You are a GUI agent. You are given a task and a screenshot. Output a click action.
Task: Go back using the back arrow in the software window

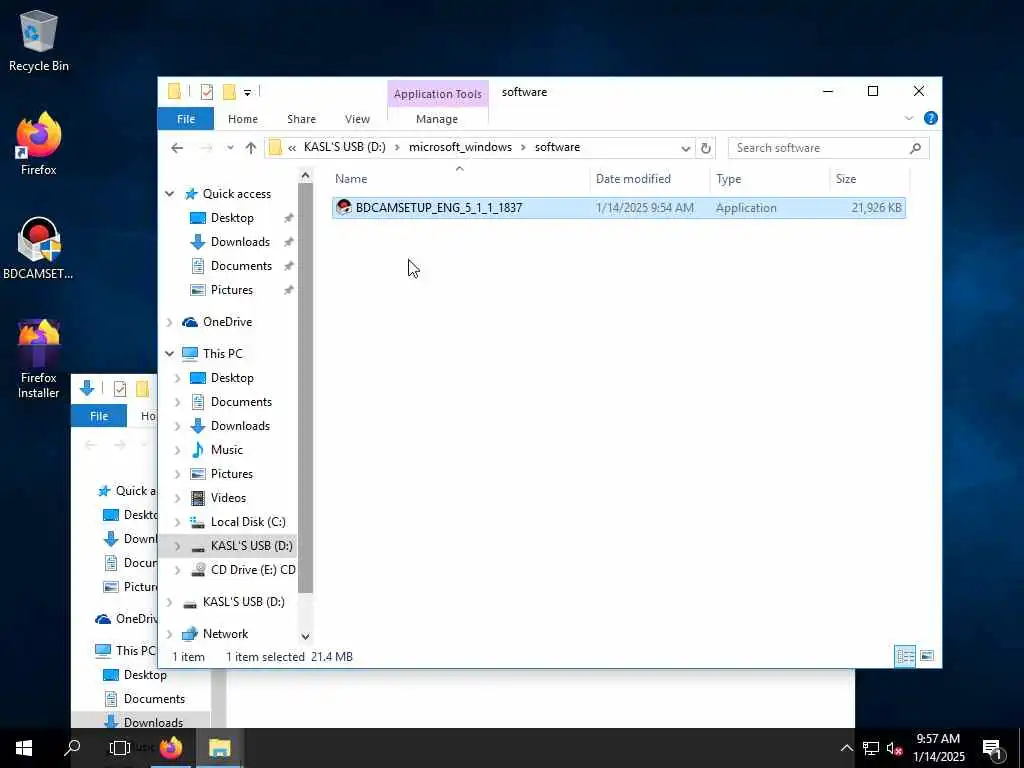point(177,148)
